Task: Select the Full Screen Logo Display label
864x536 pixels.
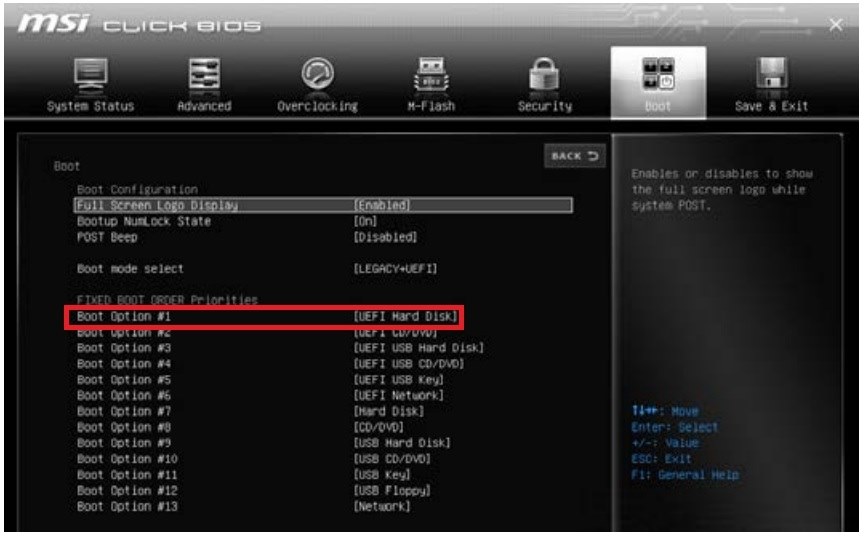Action: click(157, 205)
